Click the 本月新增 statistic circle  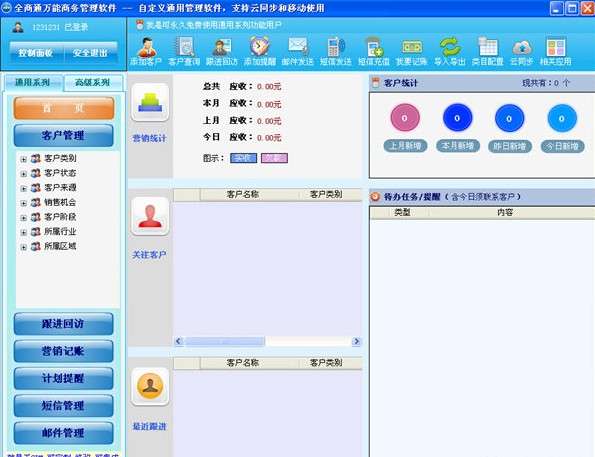457,118
